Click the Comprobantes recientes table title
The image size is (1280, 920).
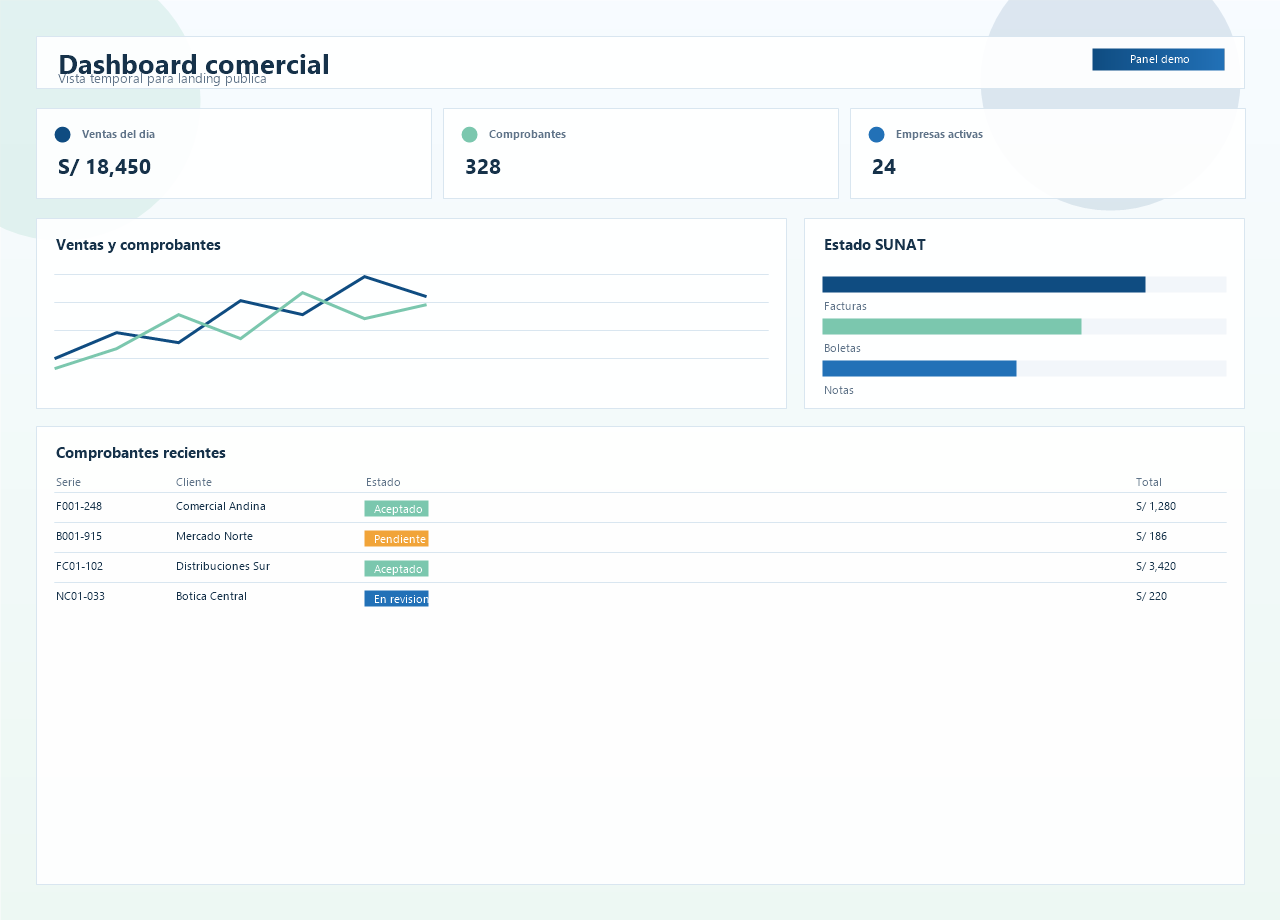point(141,453)
